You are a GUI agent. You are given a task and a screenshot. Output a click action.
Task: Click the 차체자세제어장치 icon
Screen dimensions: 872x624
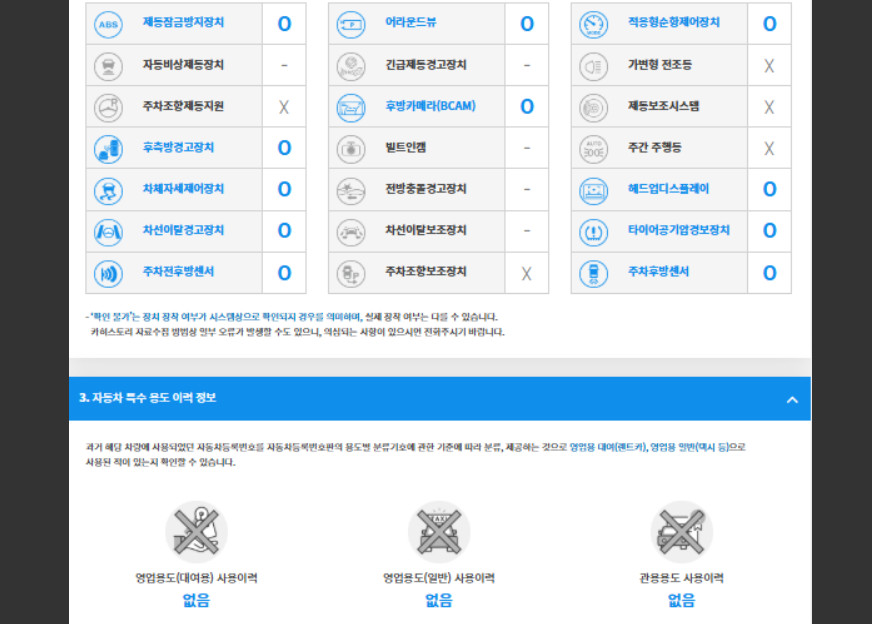point(108,190)
